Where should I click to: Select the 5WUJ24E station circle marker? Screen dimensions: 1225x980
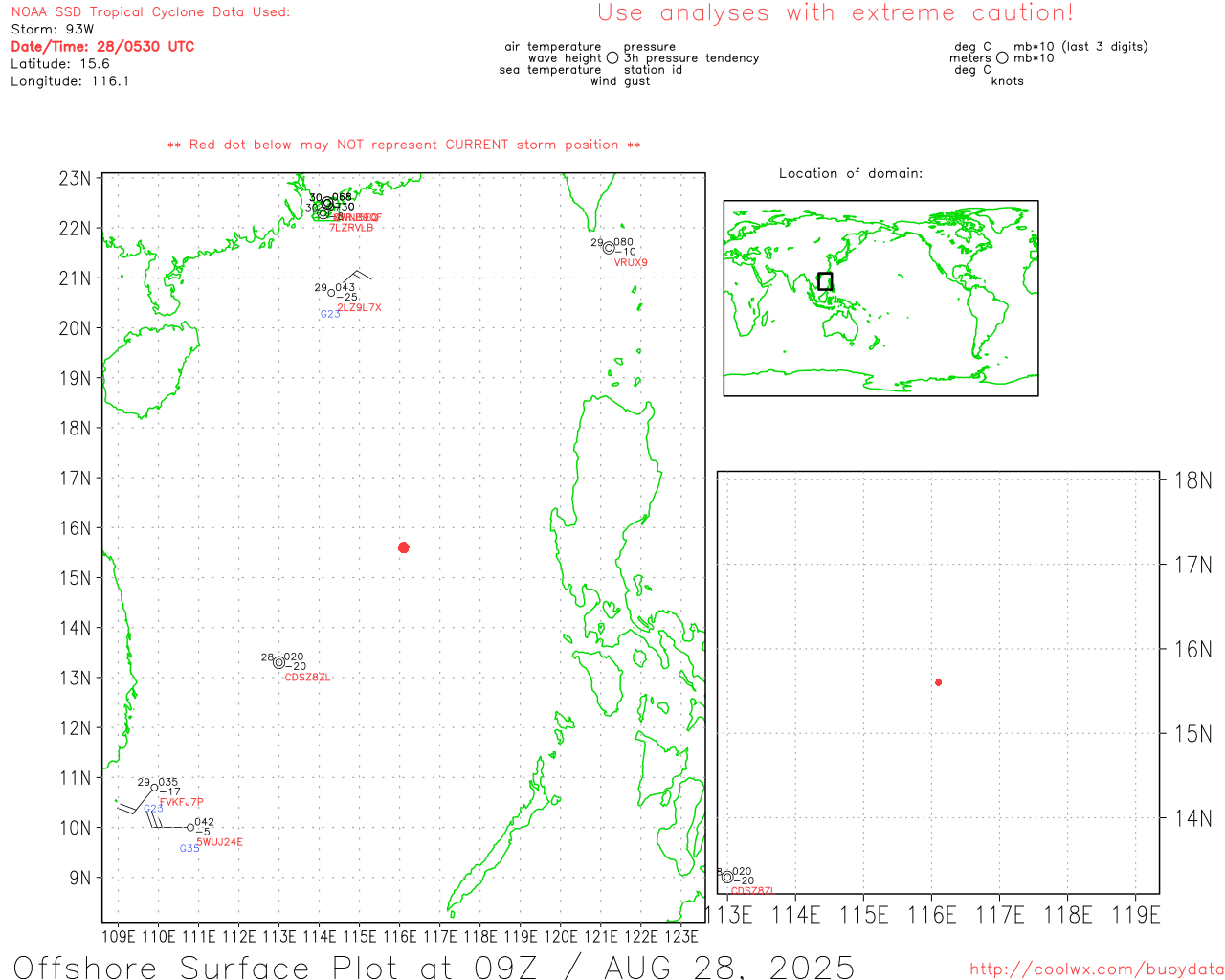tap(189, 827)
